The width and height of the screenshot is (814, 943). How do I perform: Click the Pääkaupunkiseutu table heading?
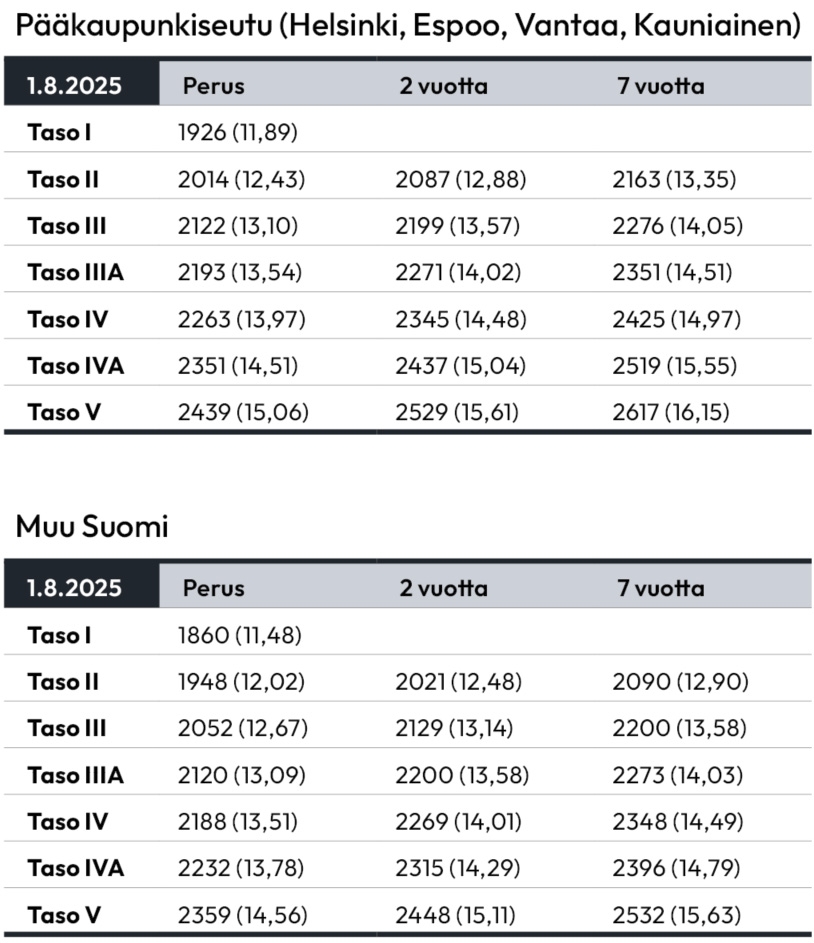[x=408, y=26]
